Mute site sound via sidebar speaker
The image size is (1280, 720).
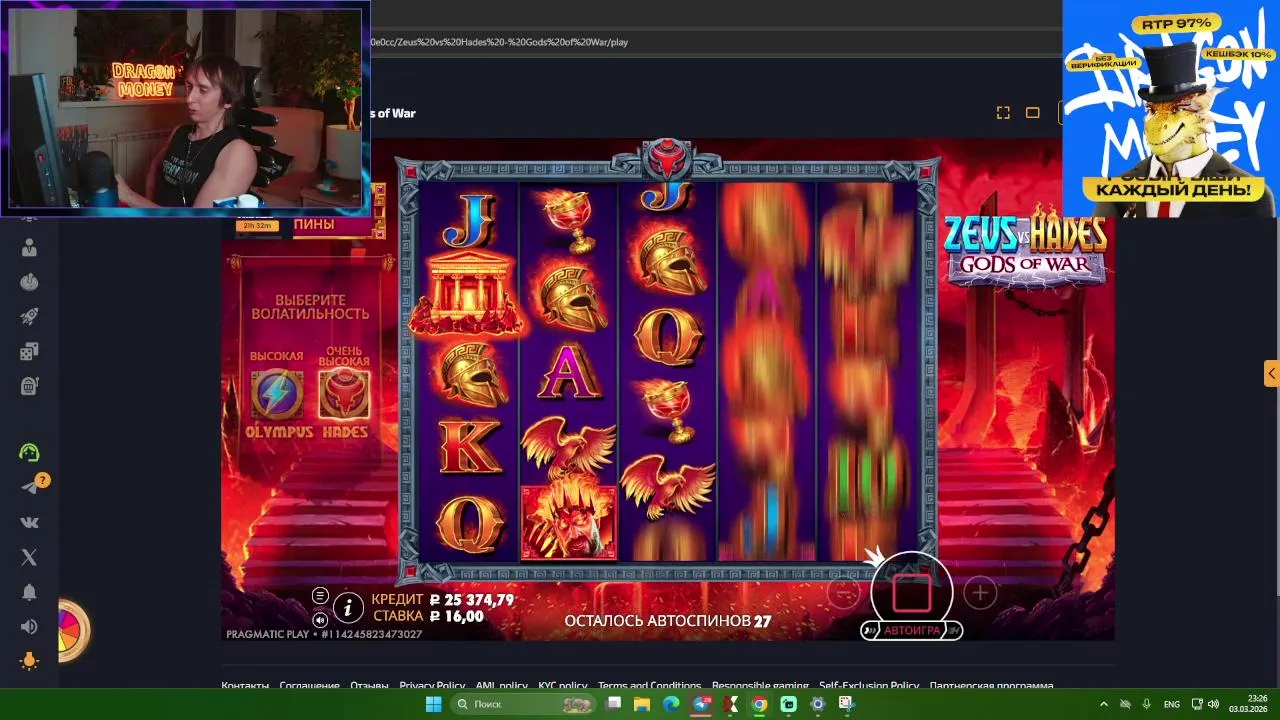click(29, 627)
